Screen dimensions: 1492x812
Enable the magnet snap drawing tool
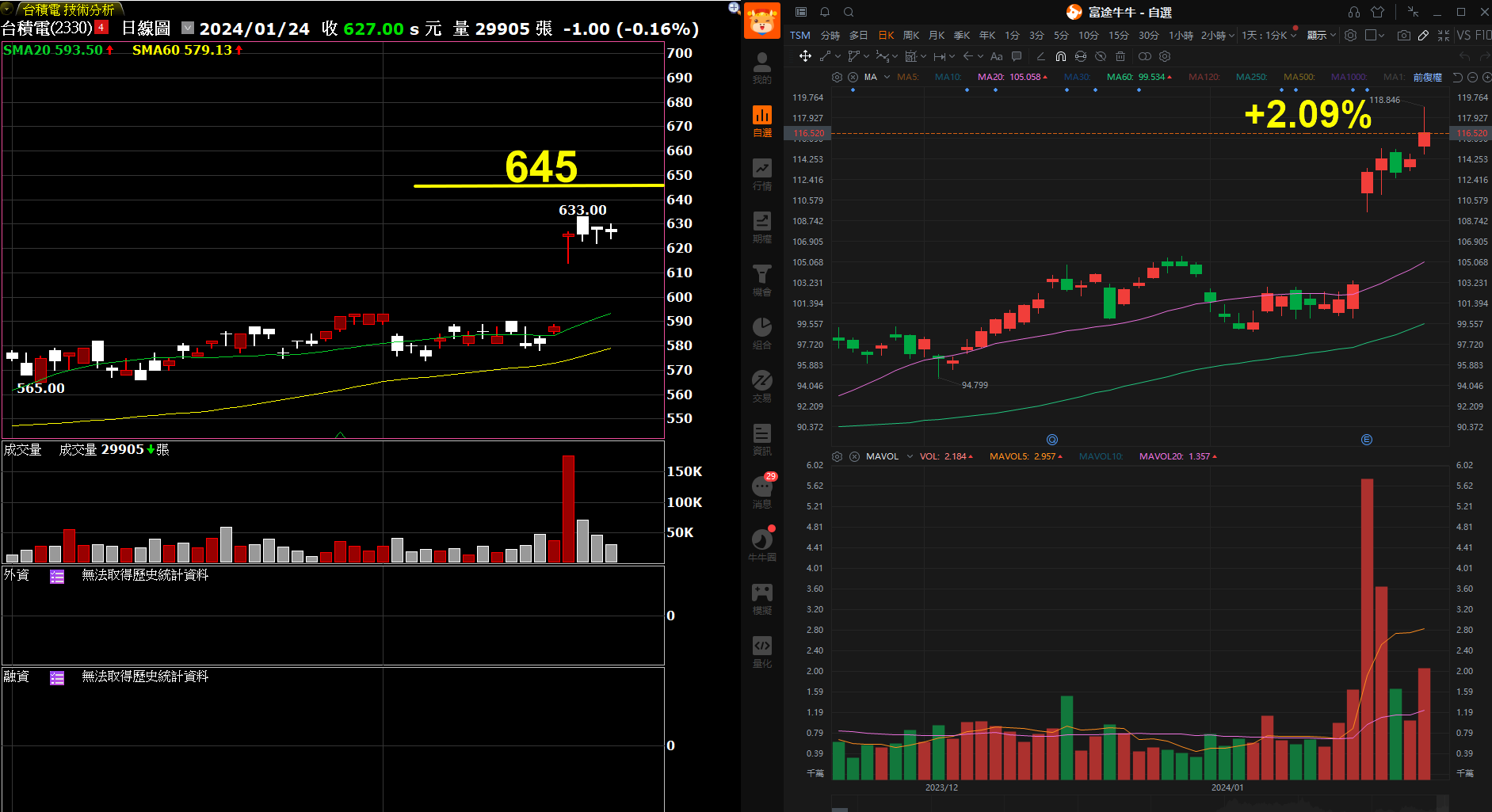click(1060, 56)
